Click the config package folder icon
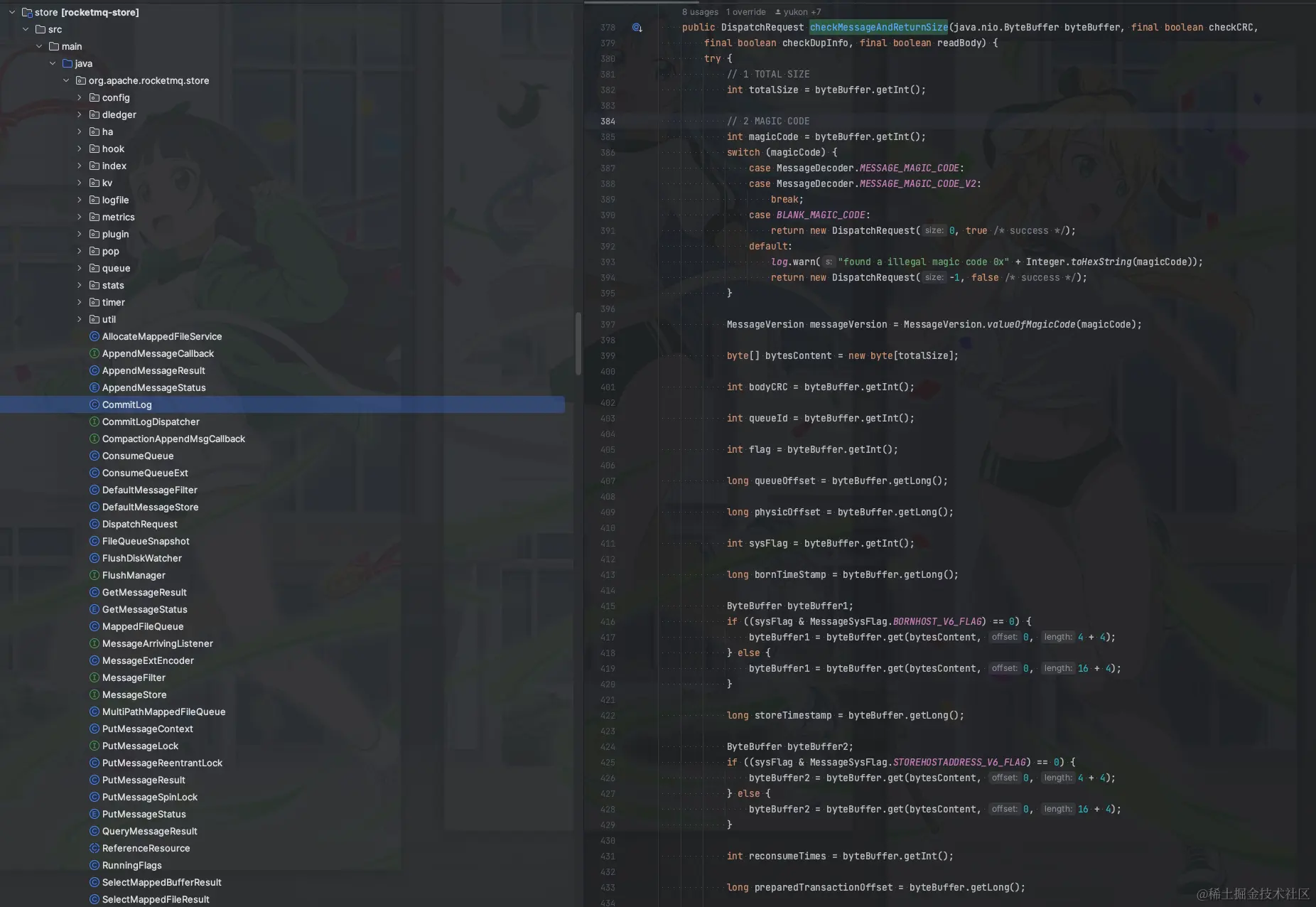The height and width of the screenshot is (907, 1316). (94, 97)
